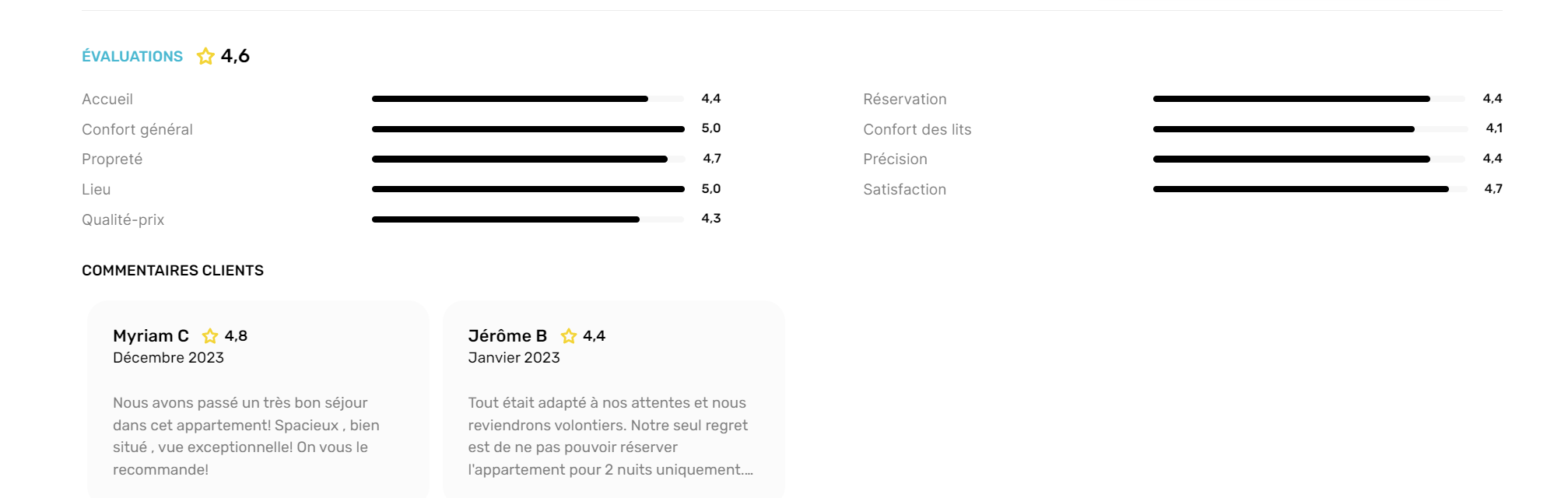Image resolution: width=1568 pixels, height=498 pixels.
Task: Click the Accueil rating bar
Action: click(x=528, y=99)
